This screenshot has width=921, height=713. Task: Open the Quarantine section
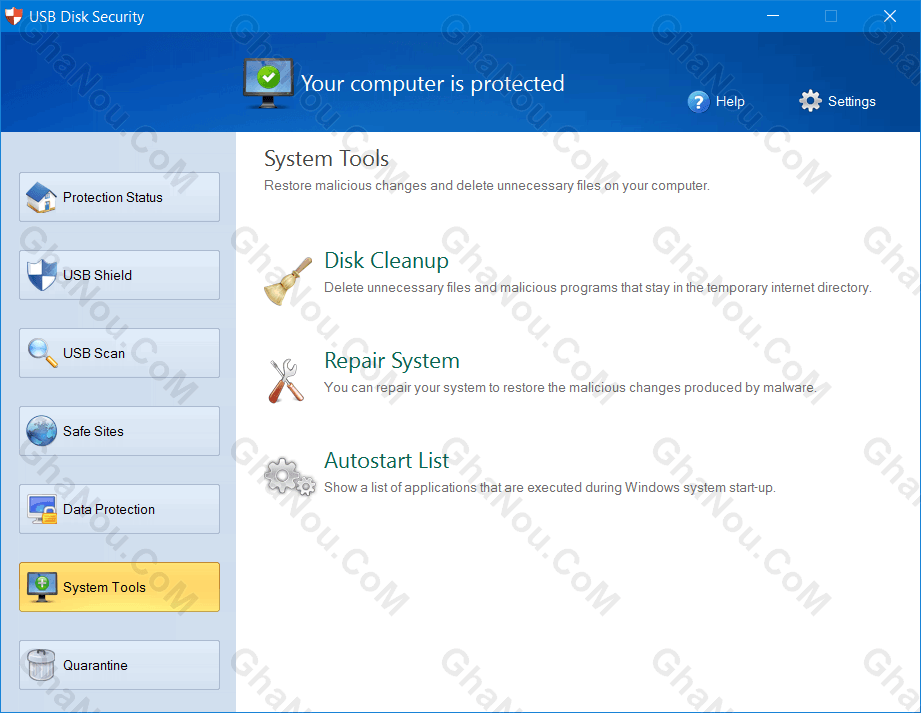[x=119, y=665]
